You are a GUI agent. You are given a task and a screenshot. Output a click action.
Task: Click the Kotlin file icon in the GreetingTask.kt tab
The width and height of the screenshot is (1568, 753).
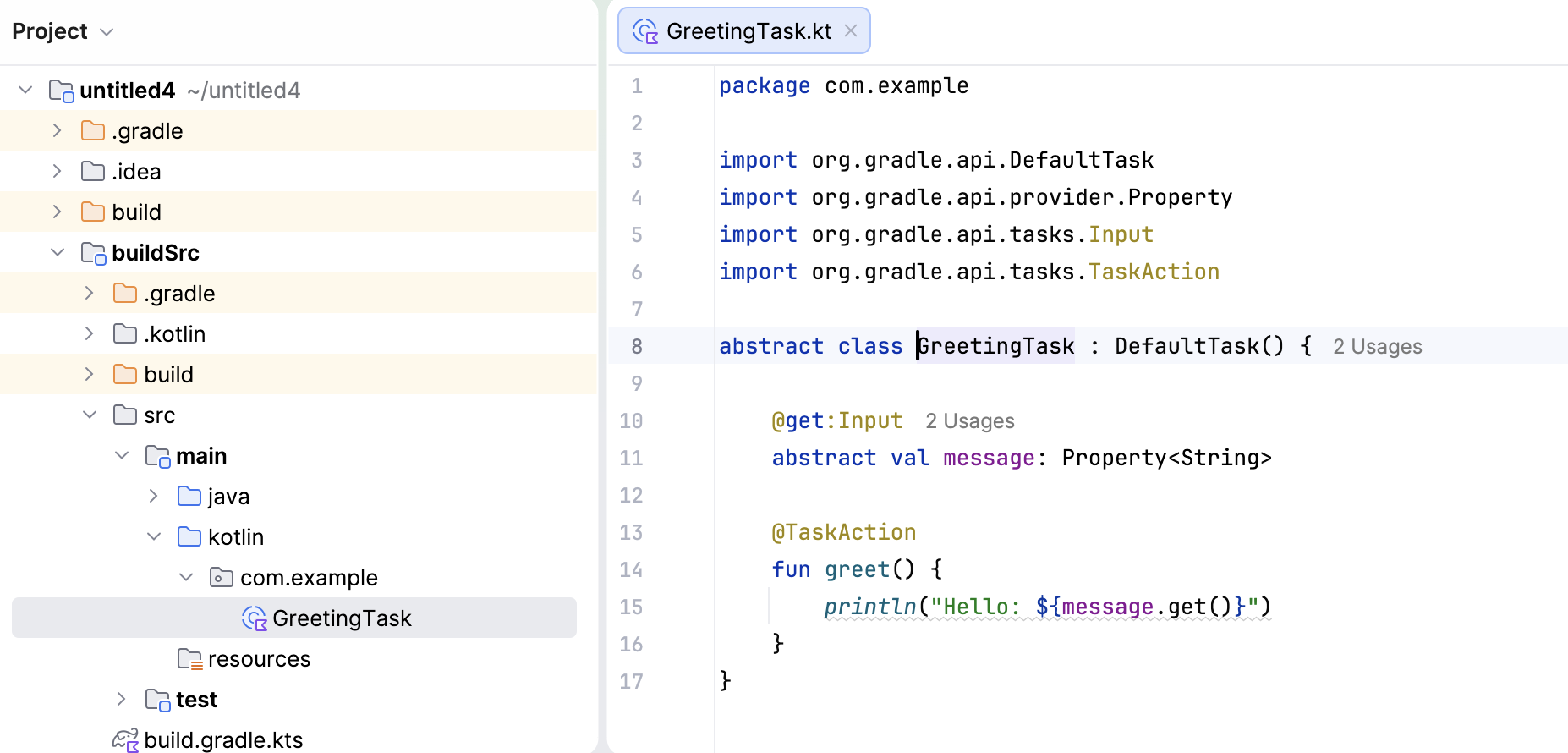[x=645, y=31]
